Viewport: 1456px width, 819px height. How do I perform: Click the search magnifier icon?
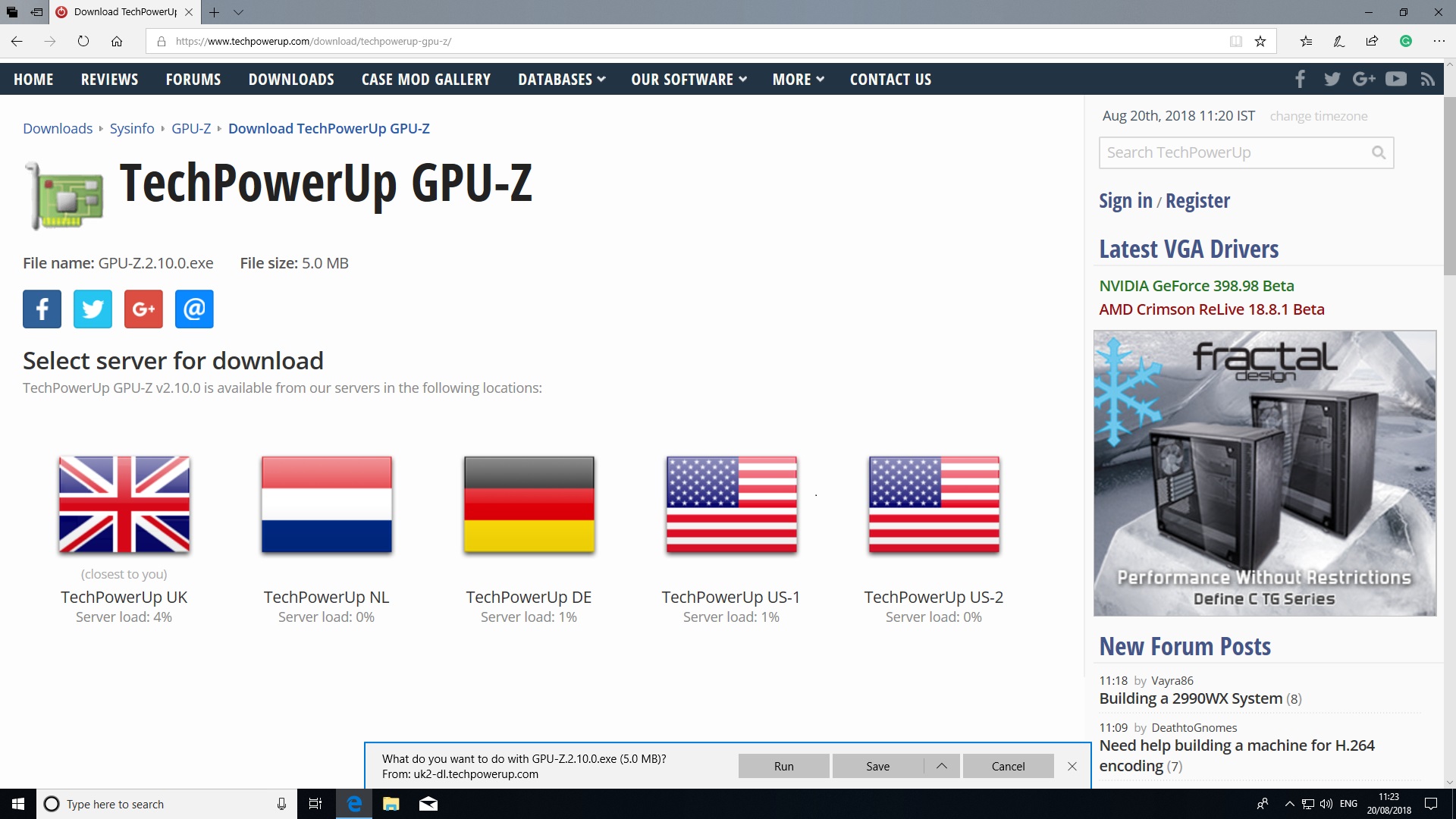(1378, 152)
